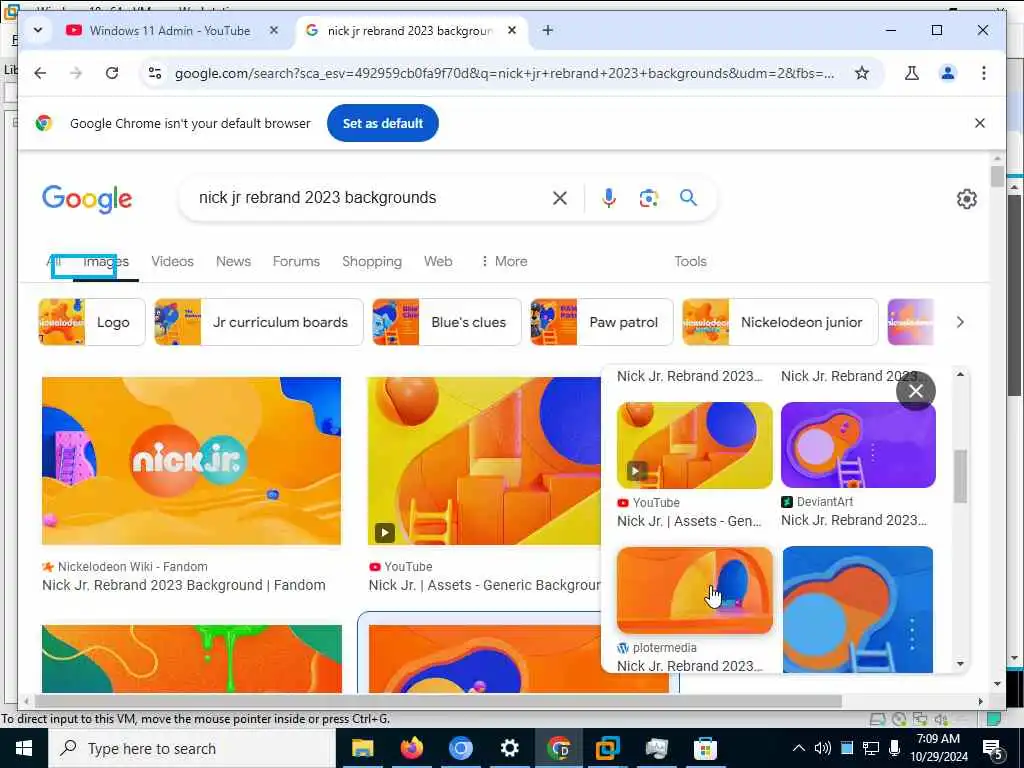The height and width of the screenshot is (768, 1024).
Task: Click the related panel scroll down arrow
Action: click(x=960, y=664)
